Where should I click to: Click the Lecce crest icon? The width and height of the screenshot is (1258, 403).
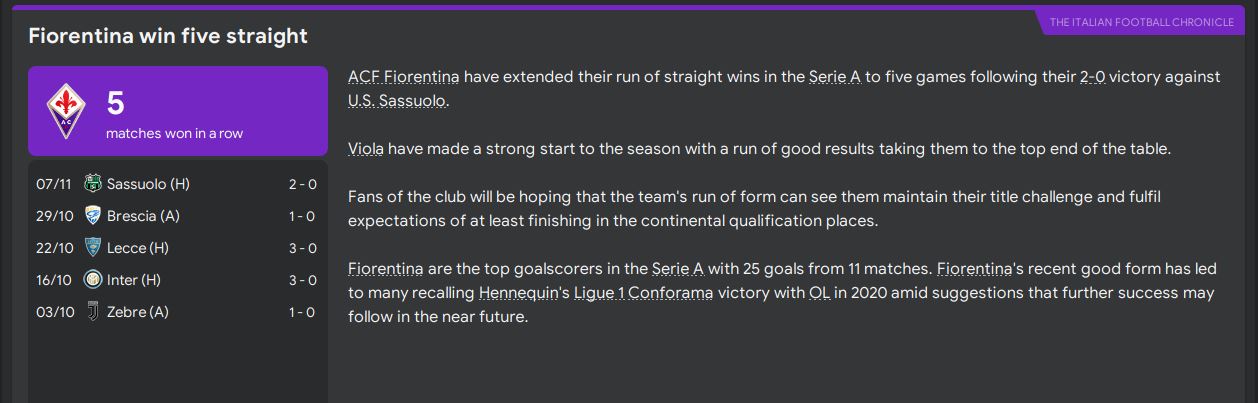coord(93,248)
